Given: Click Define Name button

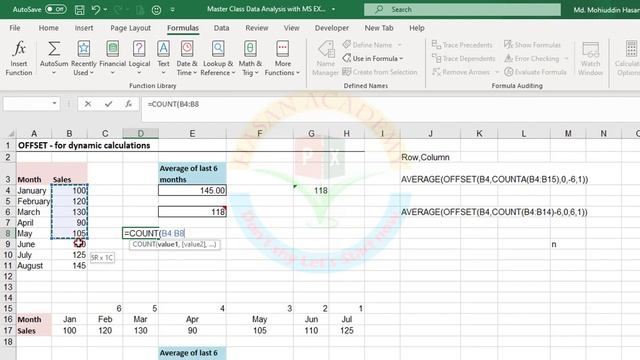Looking at the screenshot, I should pos(367,45).
